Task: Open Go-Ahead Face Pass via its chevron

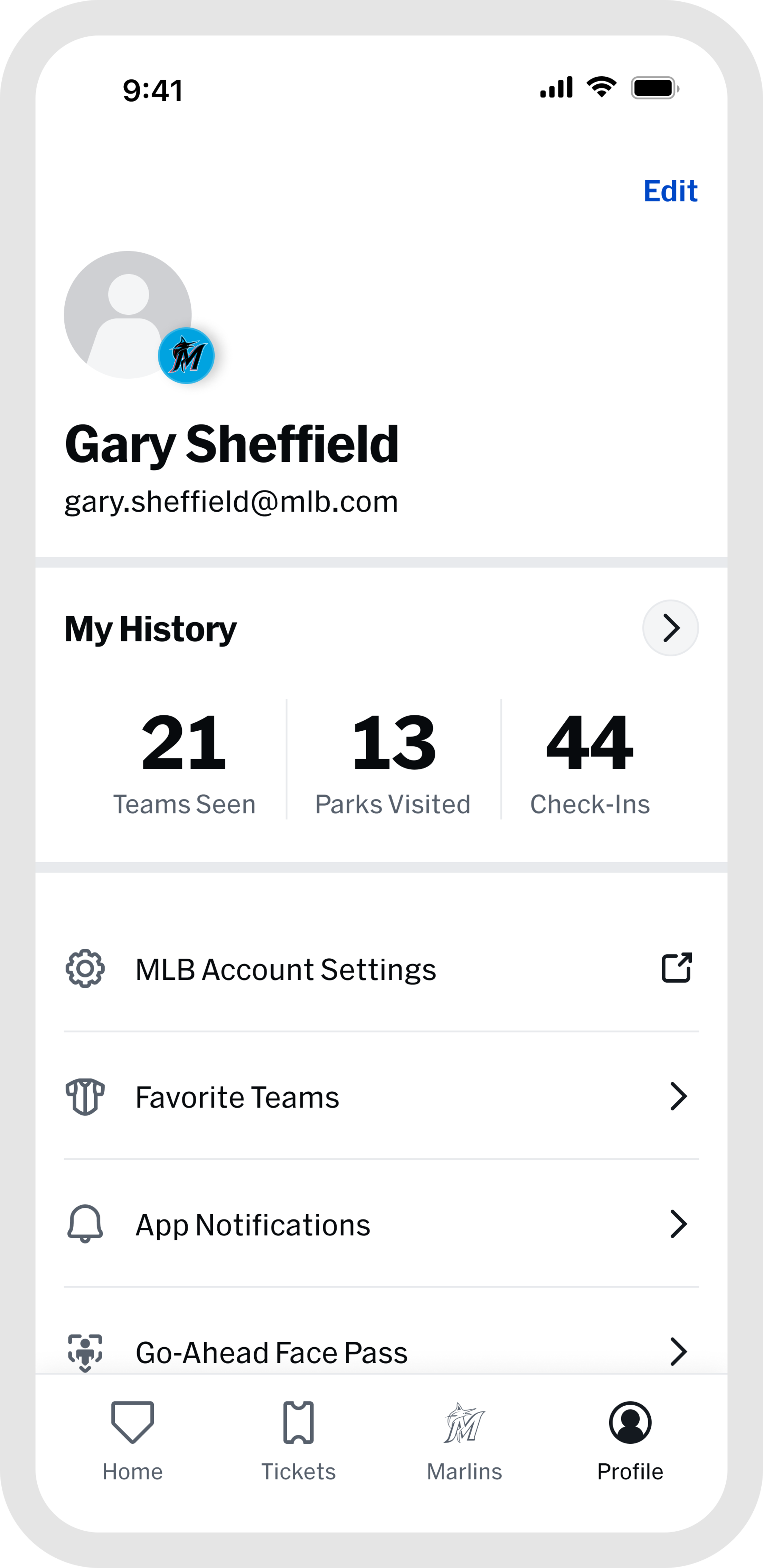Action: [x=678, y=1351]
